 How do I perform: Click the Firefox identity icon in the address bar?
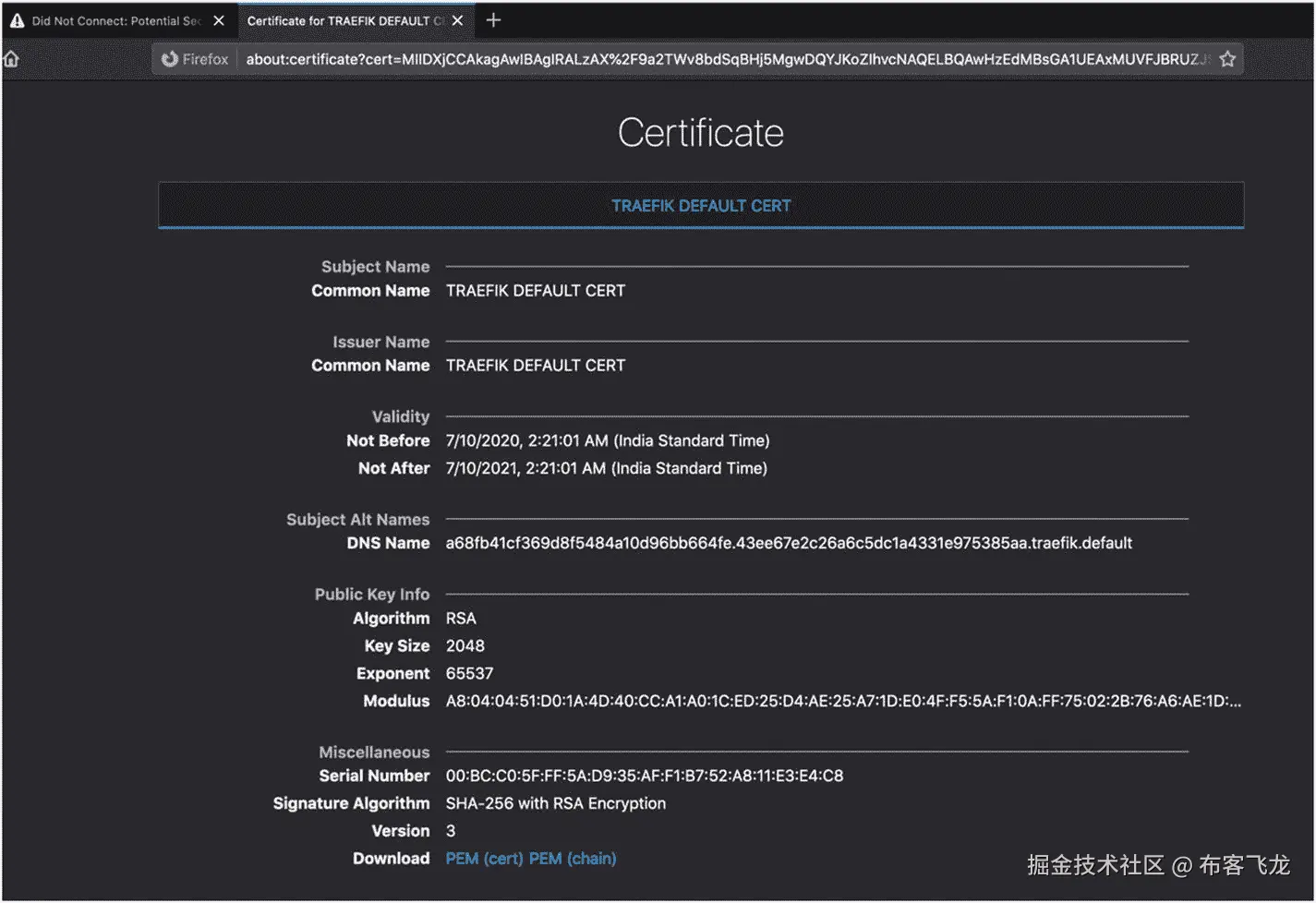pos(195,59)
